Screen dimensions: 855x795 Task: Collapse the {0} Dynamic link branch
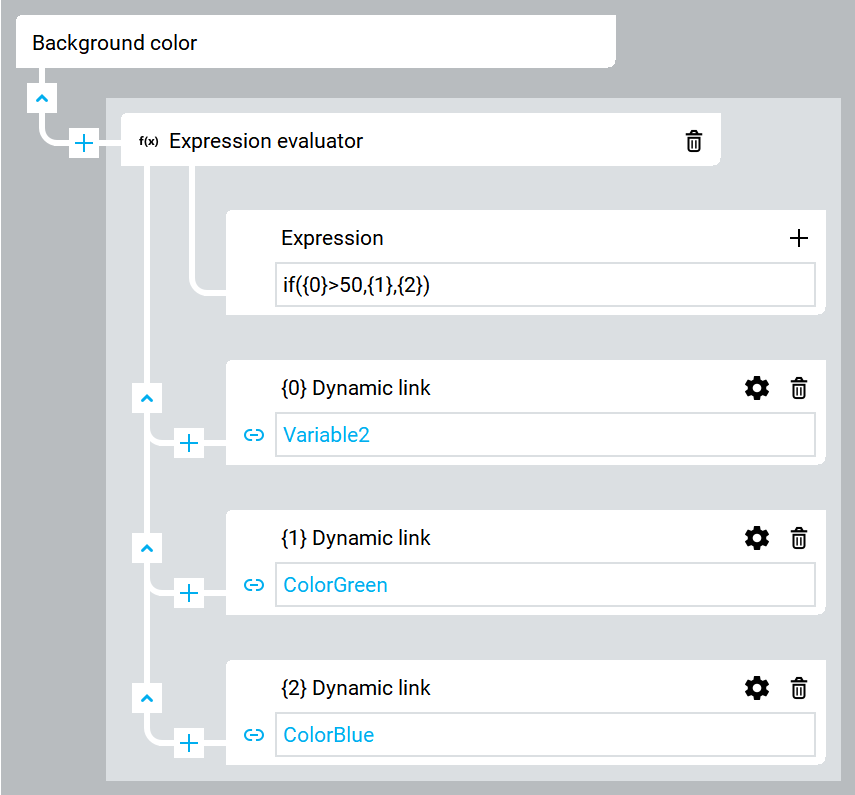tap(147, 399)
